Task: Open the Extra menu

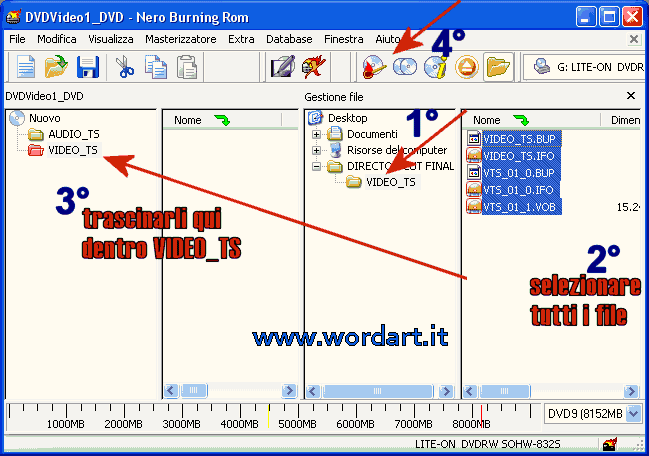Action: (241, 39)
